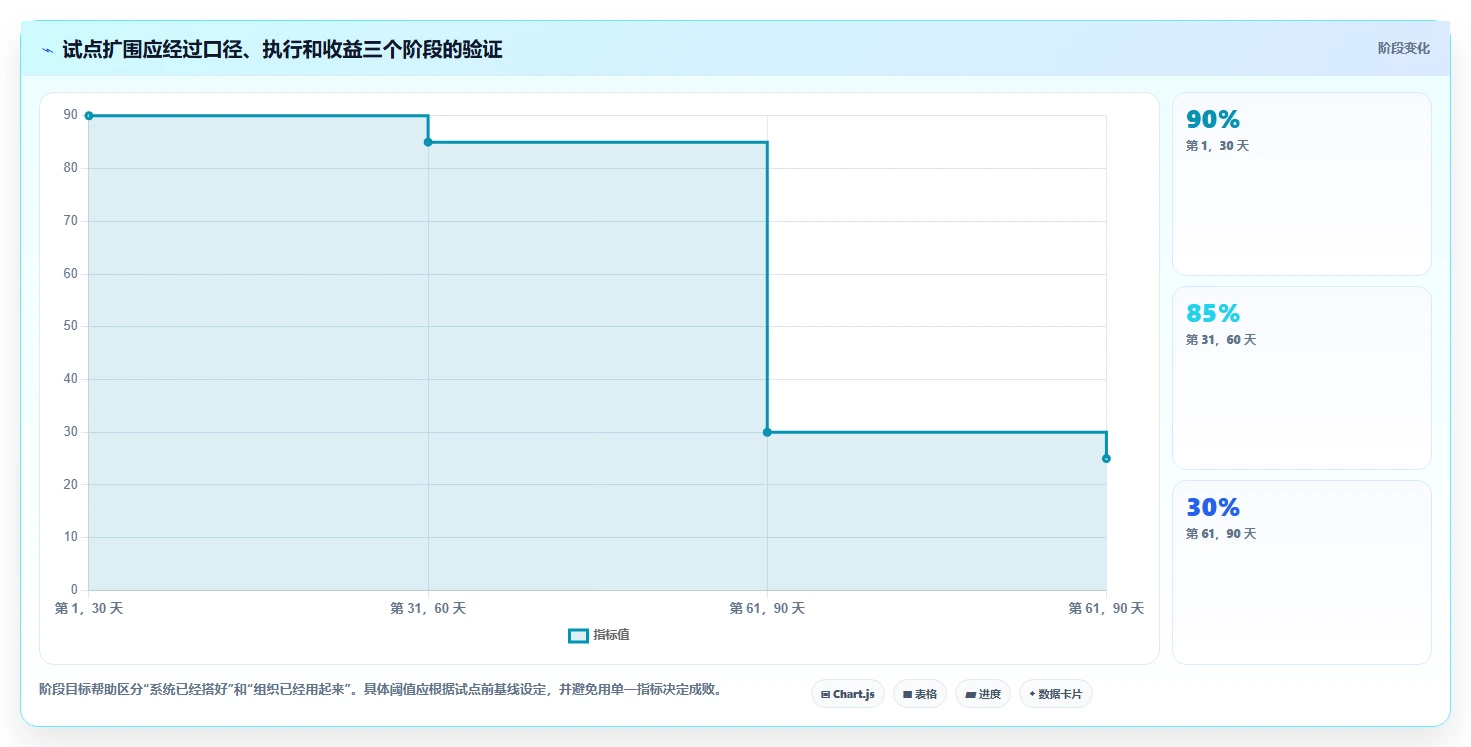Click the 30% data card value
The image size is (1471, 747).
point(1213,507)
